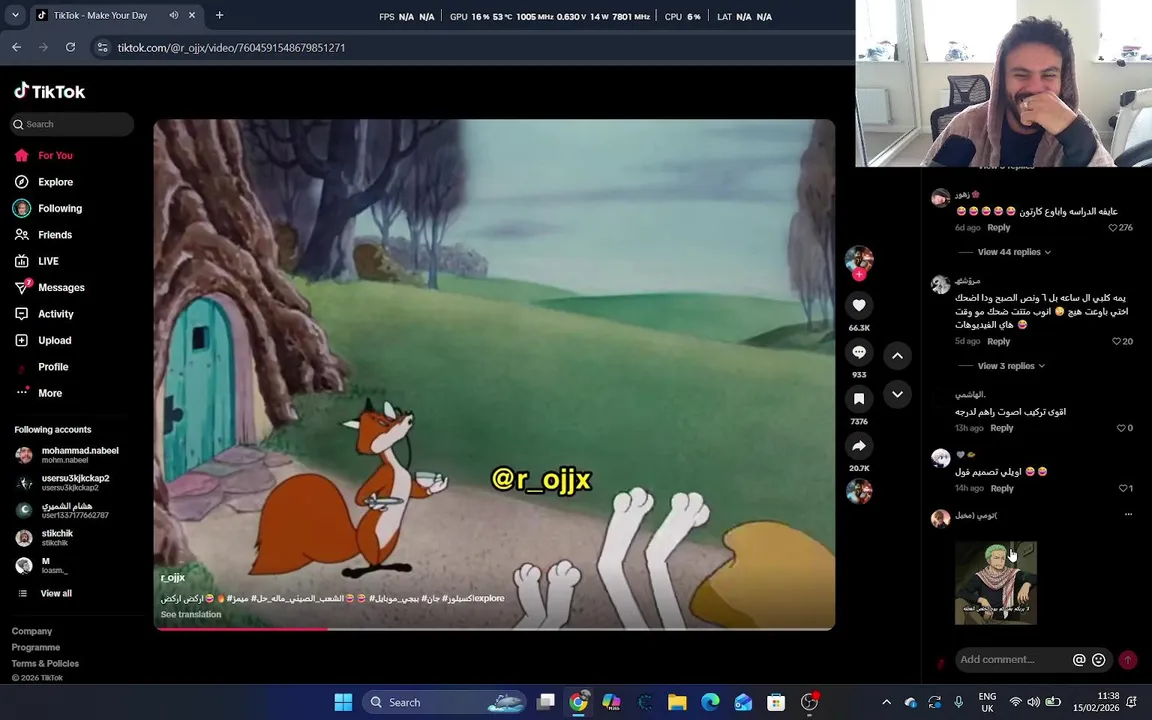Open volume control in system tray
Image resolution: width=1152 pixels, height=720 pixels.
(x=1034, y=702)
